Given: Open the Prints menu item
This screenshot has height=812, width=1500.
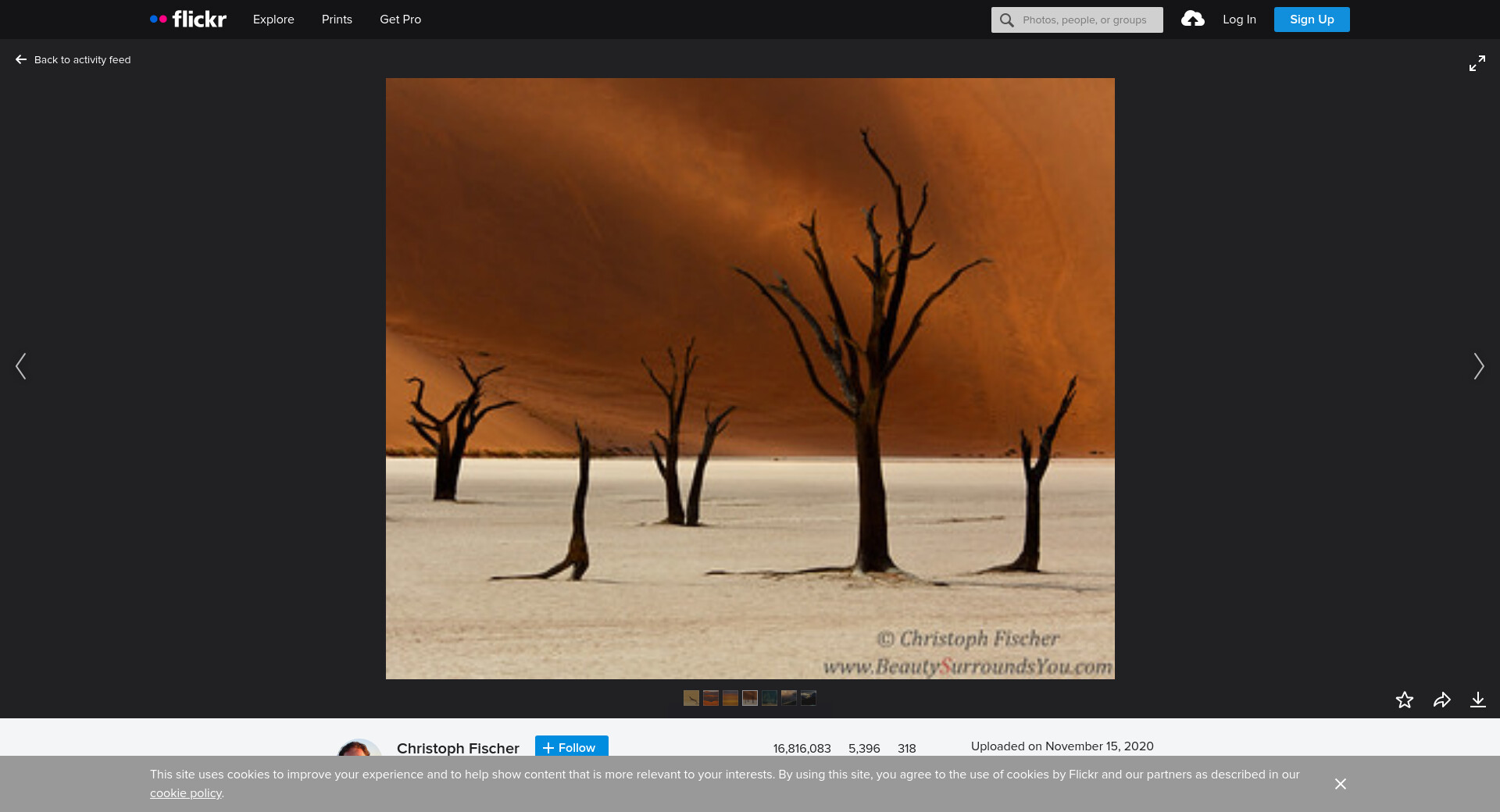Looking at the screenshot, I should (x=337, y=20).
